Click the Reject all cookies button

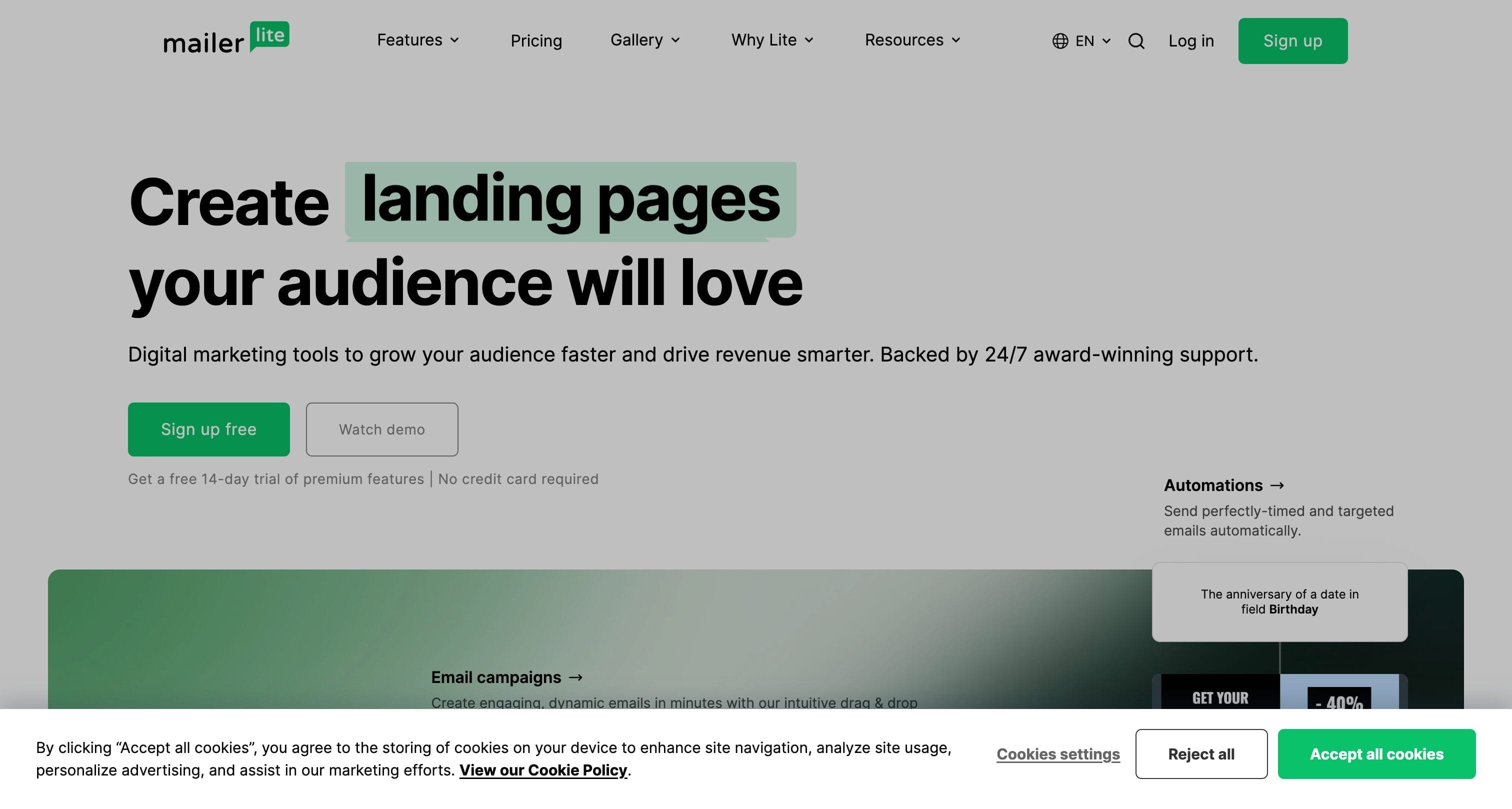tap(1201, 754)
